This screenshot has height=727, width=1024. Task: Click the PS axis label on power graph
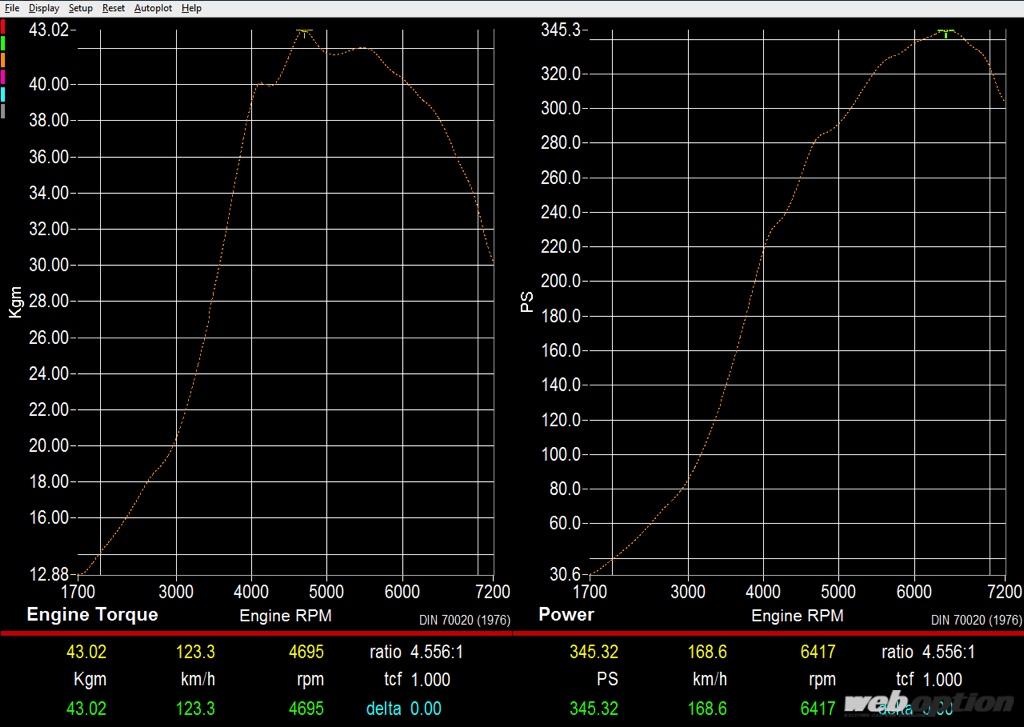(527, 300)
